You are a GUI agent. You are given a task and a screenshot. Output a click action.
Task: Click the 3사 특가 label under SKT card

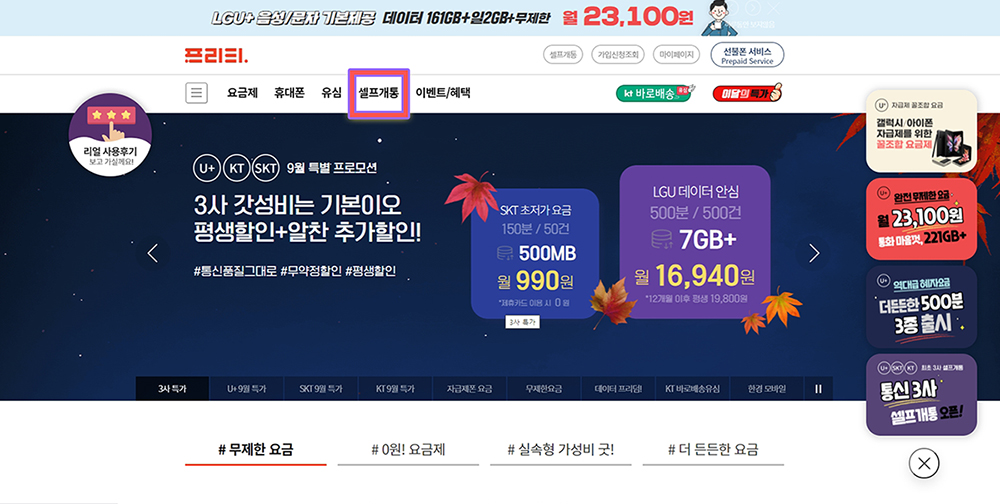pyautogui.click(x=523, y=322)
